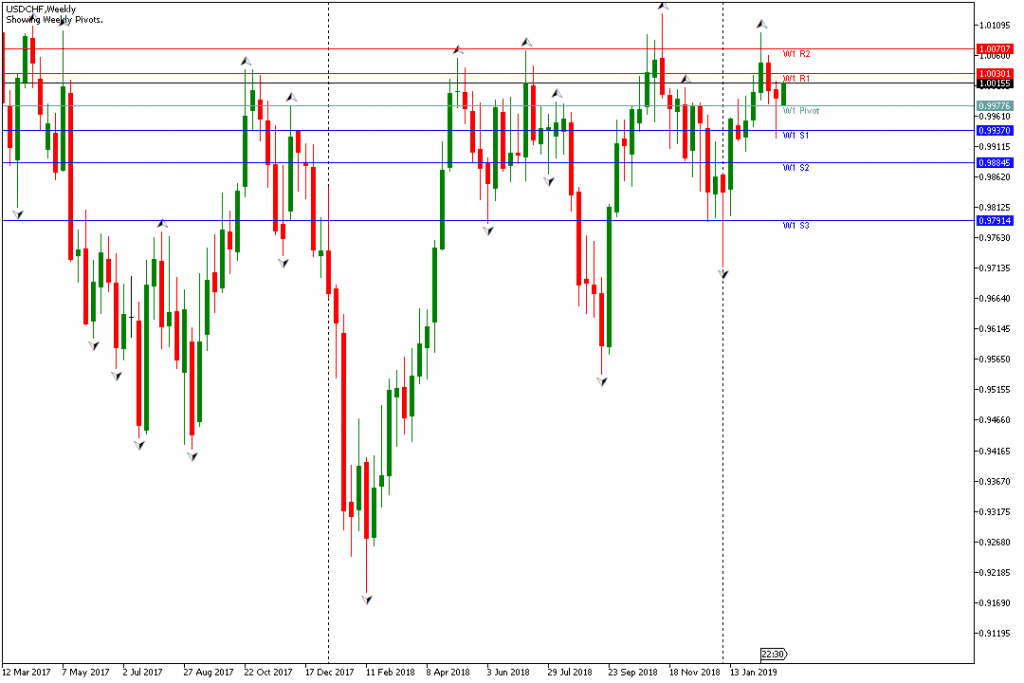The height and width of the screenshot is (683, 1024).
Task: Select the W1 S3 support label
Action: click(x=796, y=226)
